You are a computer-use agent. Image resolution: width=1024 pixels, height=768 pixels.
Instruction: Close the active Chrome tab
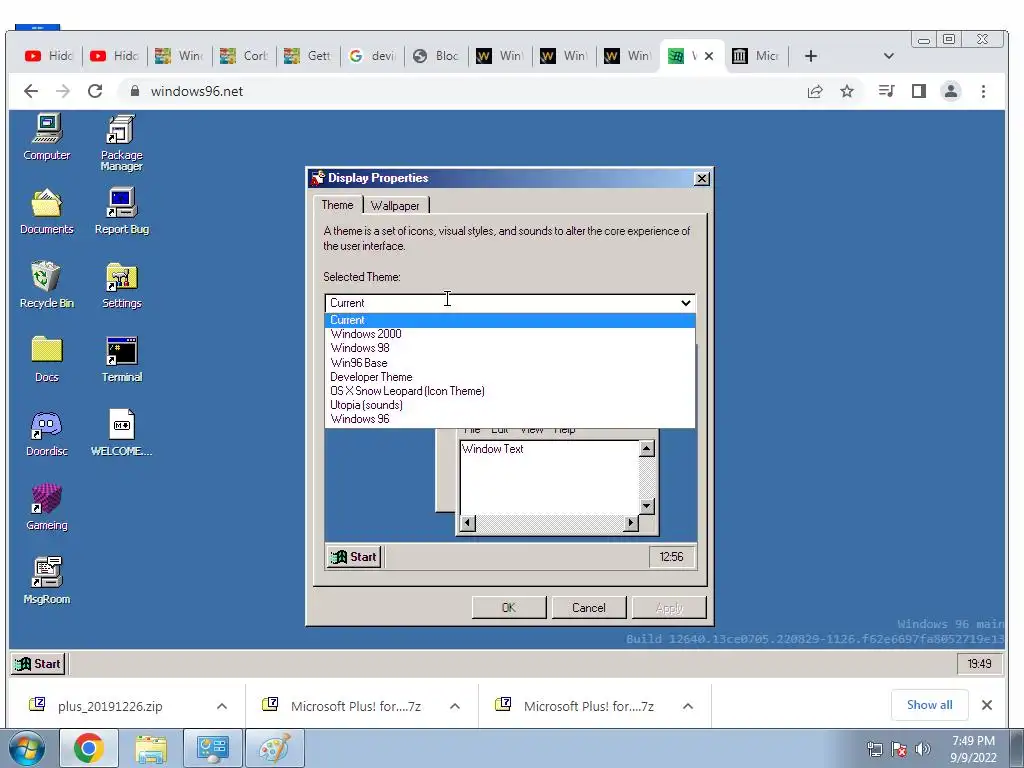(709, 56)
